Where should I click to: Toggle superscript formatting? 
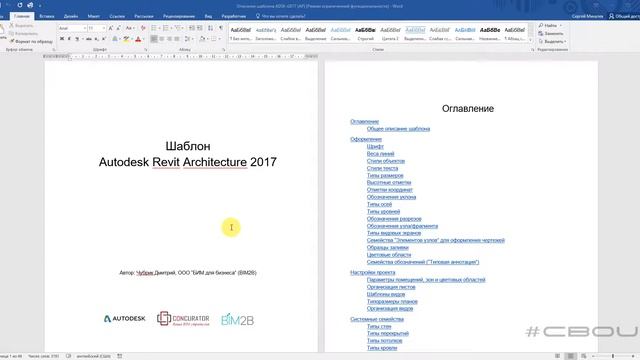point(104,39)
